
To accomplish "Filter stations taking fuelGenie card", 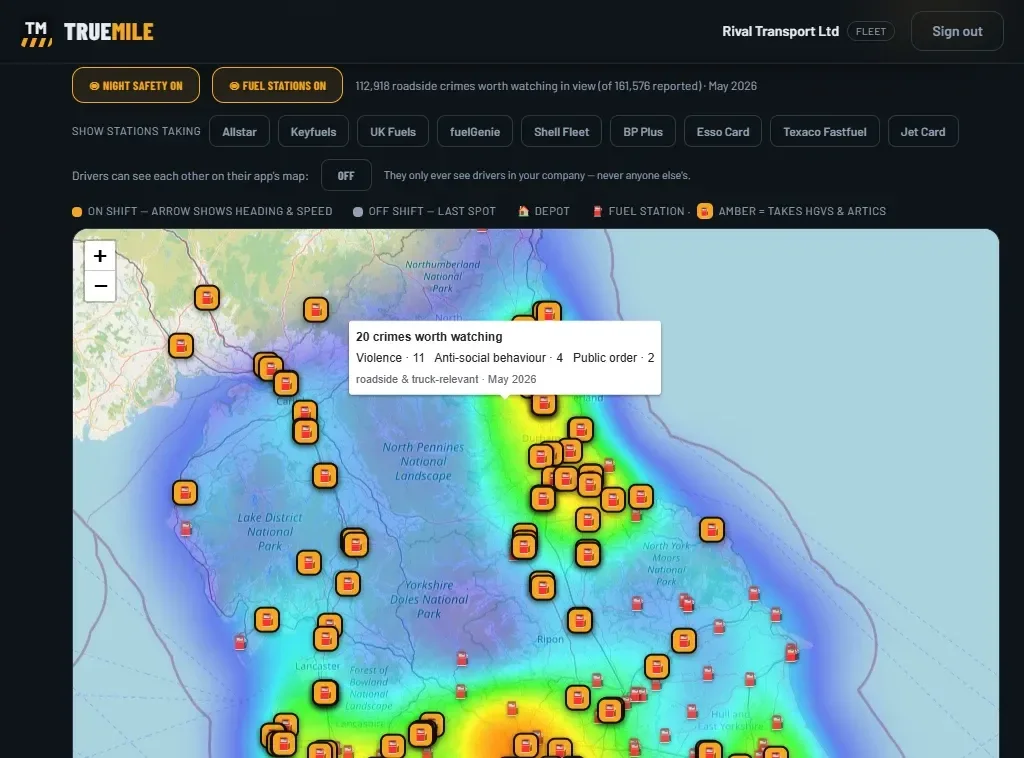I will pos(475,131).
